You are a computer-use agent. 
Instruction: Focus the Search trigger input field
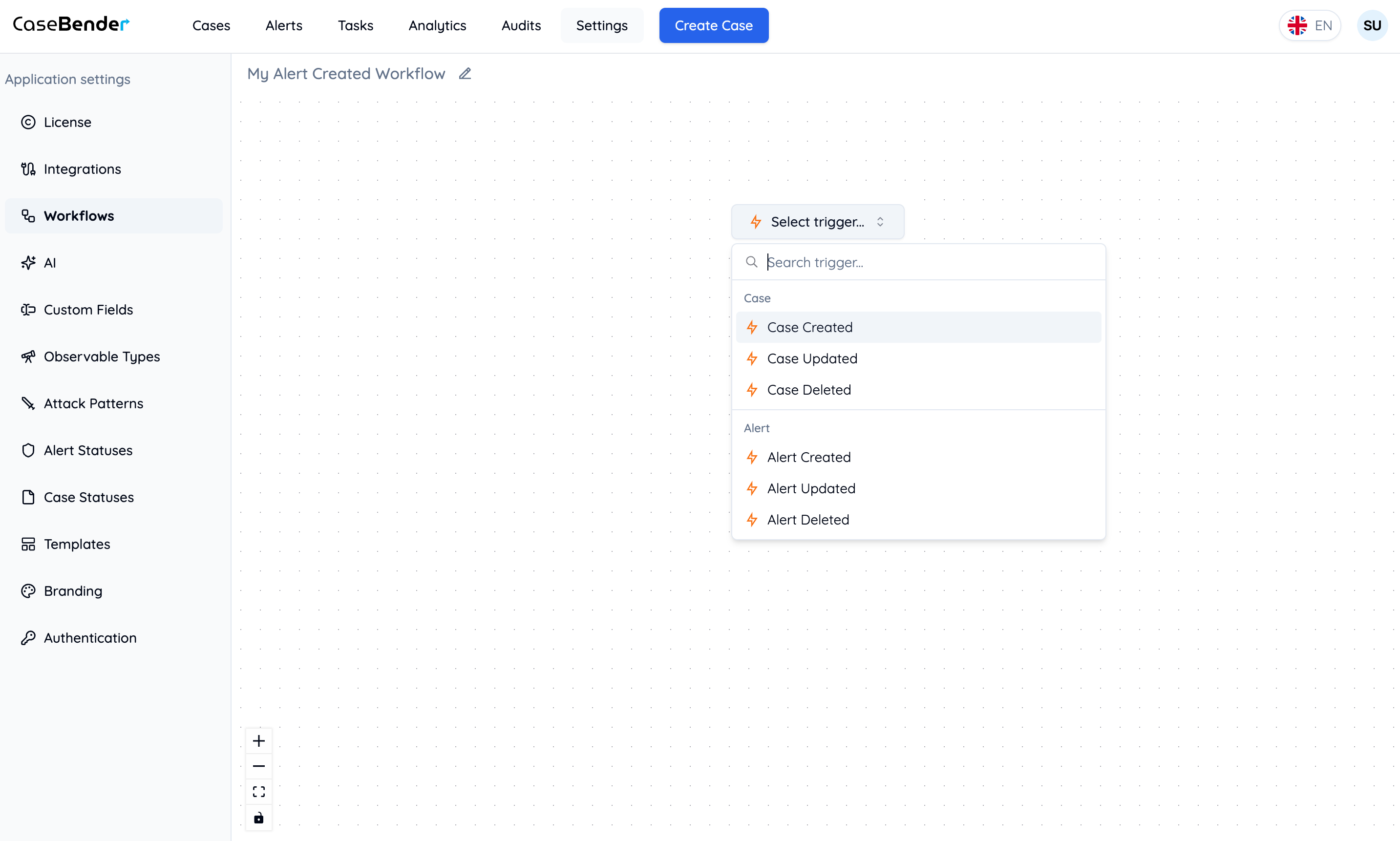point(930,262)
